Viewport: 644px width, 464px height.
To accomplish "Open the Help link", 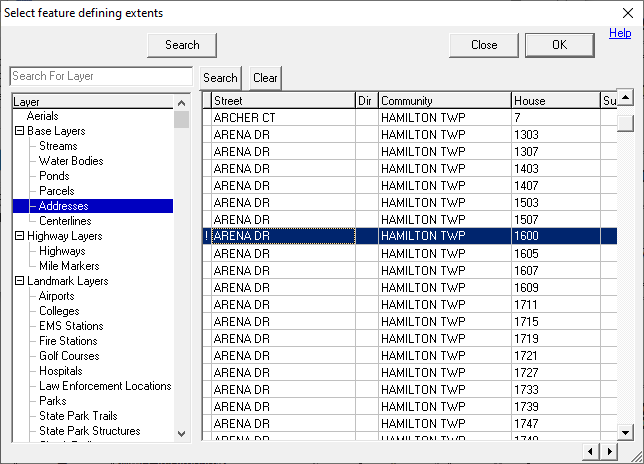I will (620, 34).
